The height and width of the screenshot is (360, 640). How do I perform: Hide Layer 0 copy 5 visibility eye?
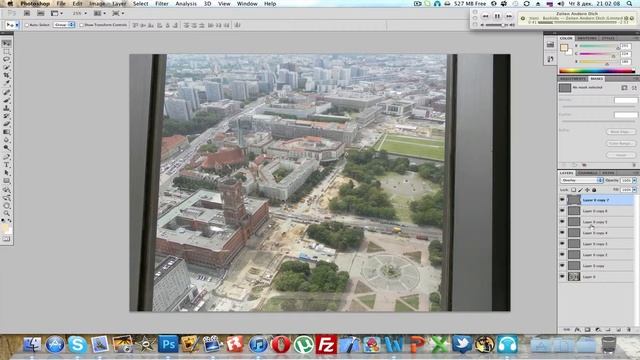coord(562,222)
